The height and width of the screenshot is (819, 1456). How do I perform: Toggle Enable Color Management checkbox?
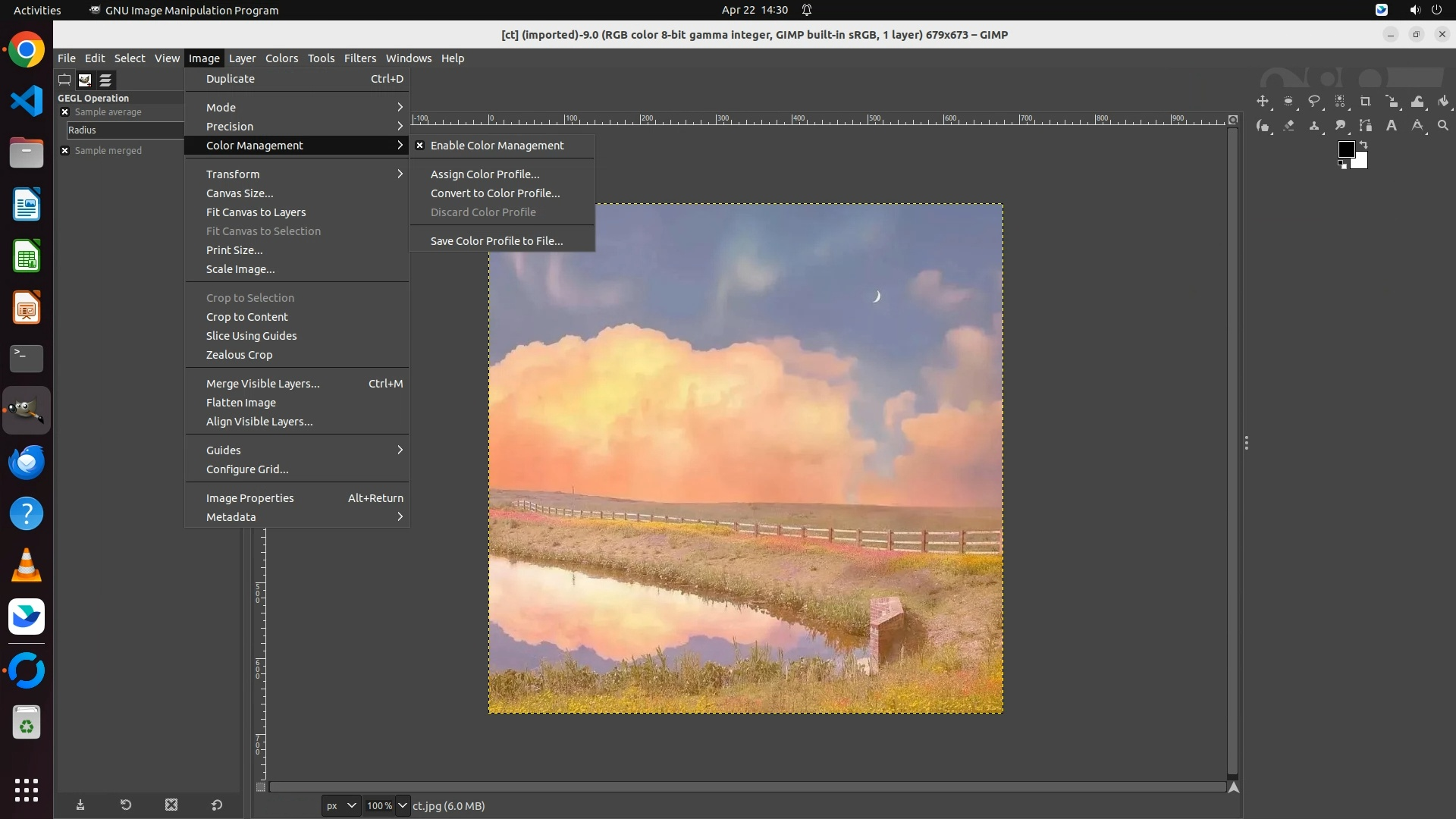pyautogui.click(x=419, y=146)
